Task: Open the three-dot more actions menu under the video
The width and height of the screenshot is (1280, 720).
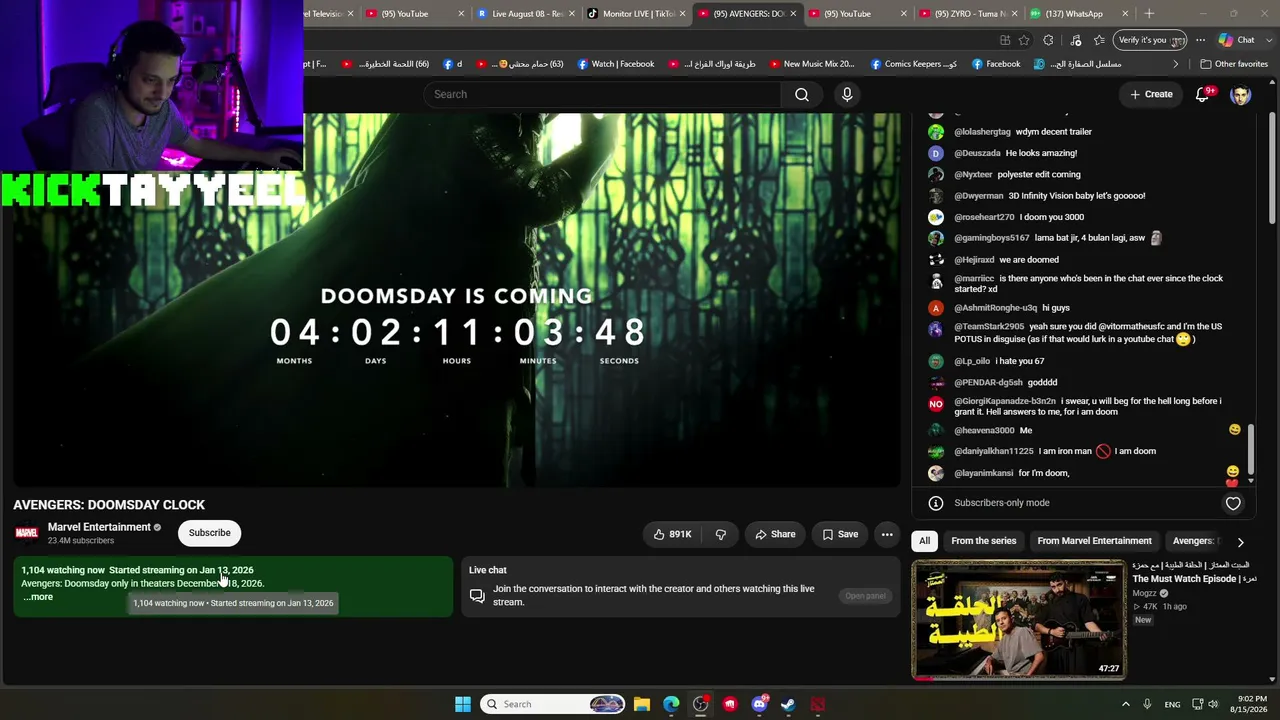Action: [887, 534]
